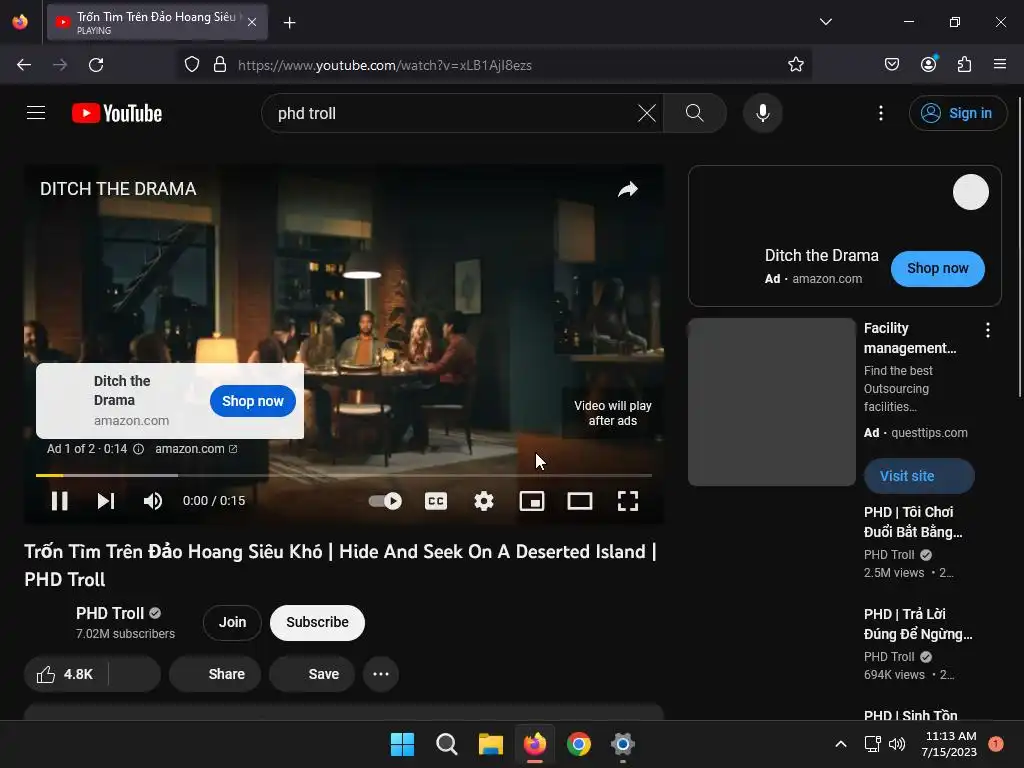
Task: Skip to next video
Action: [x=106, y=501]
